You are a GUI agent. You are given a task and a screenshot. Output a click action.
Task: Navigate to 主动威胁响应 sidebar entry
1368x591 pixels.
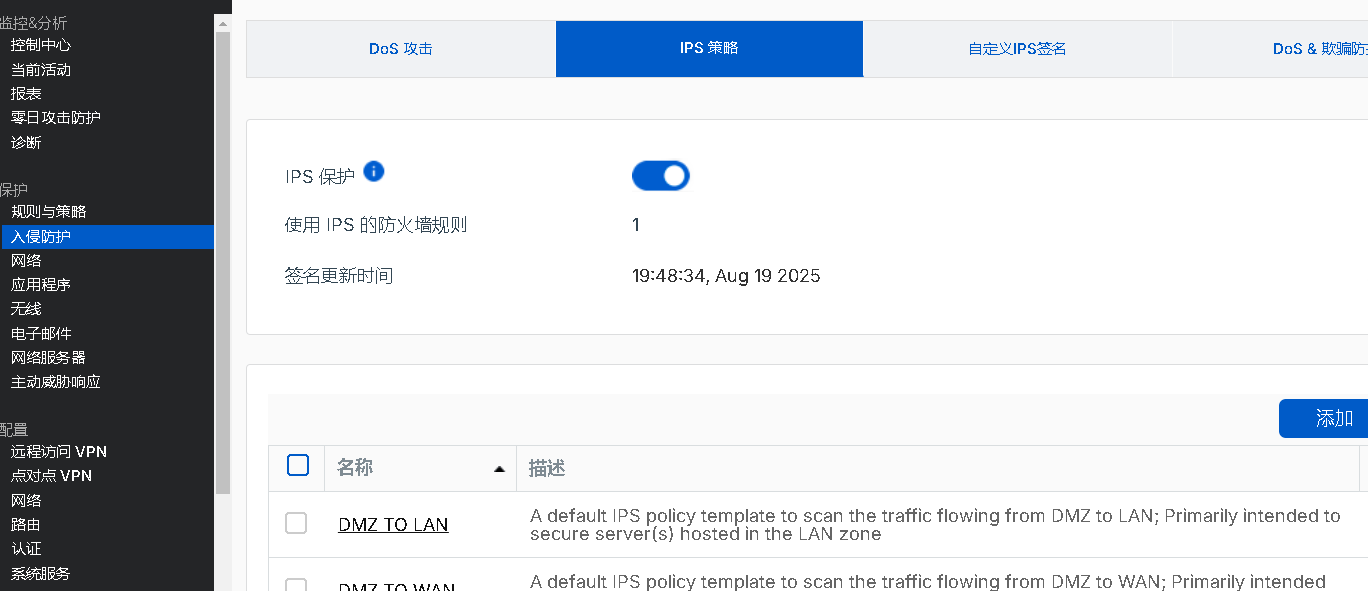(56, 382)
